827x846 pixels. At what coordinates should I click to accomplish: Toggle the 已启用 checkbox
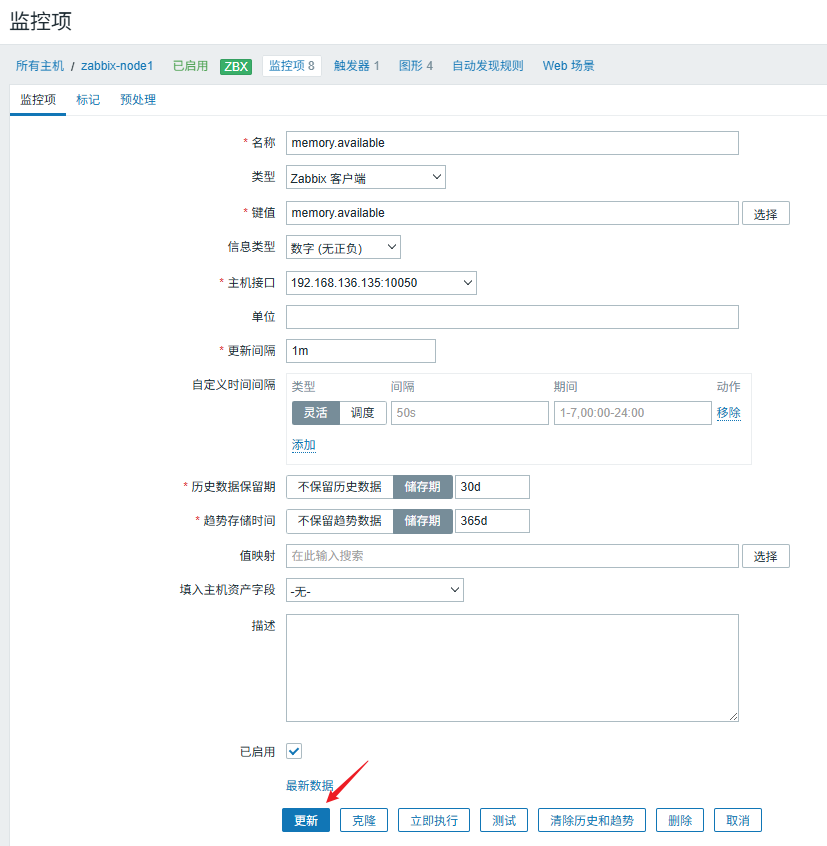click(x=294, y=751)
